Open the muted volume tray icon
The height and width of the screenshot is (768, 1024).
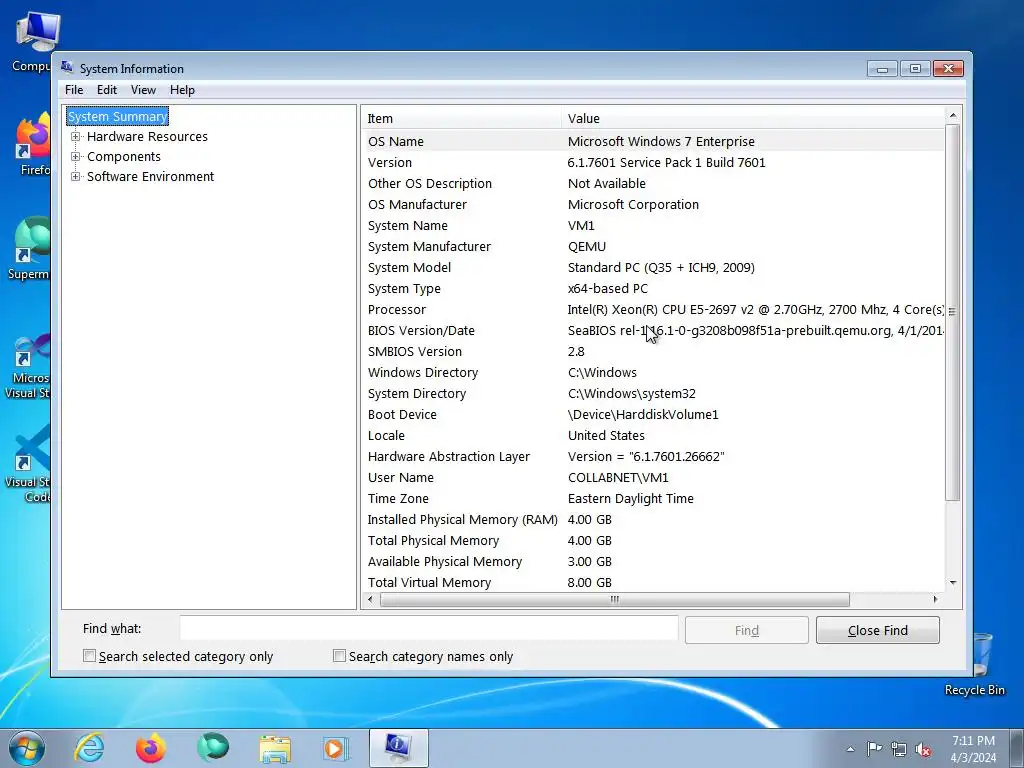(923, 749)
